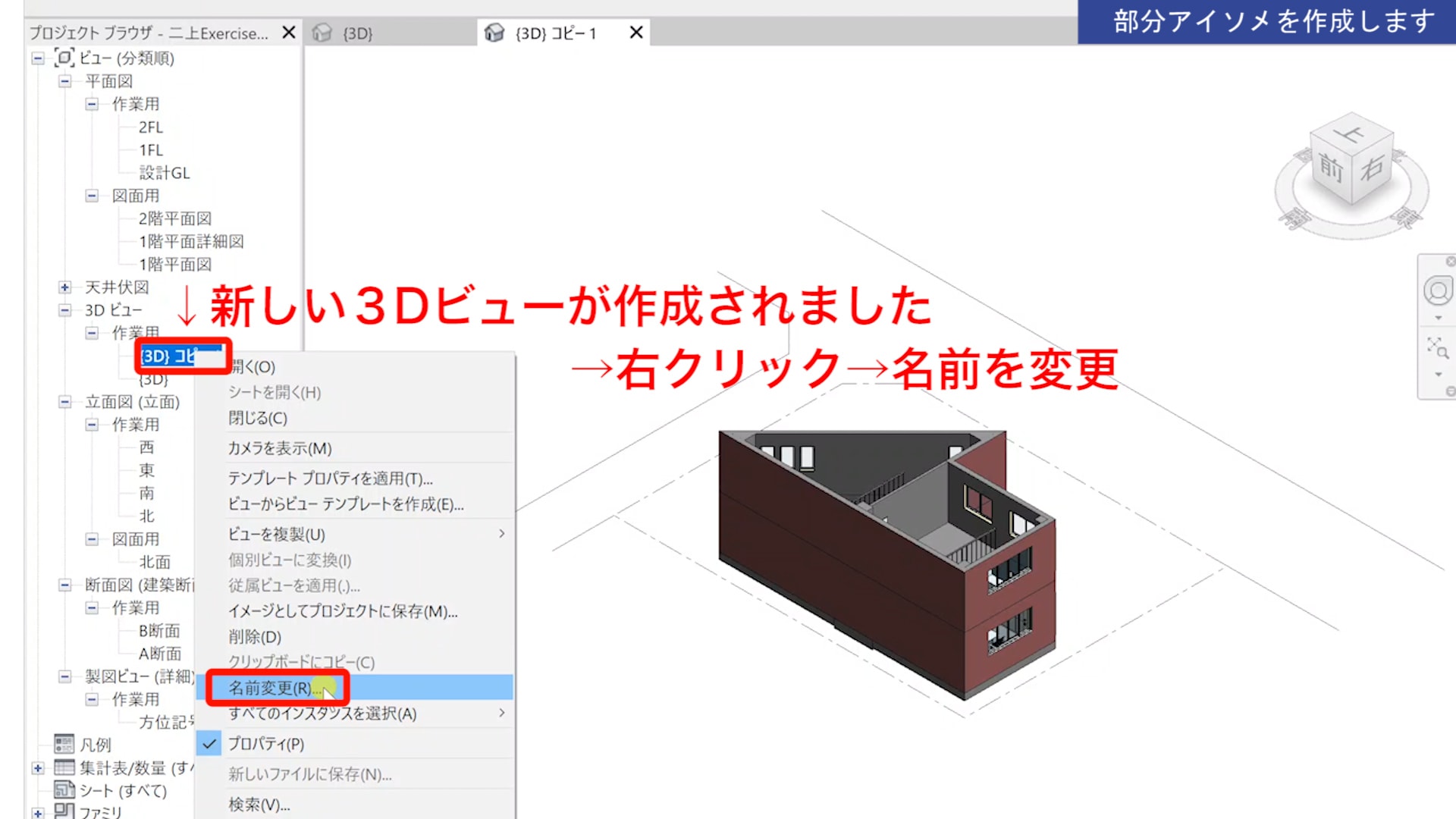This screenshot has height=819, width=1456.
Task: Click the legend icon next to 凡例
Action: coord(64,744)
